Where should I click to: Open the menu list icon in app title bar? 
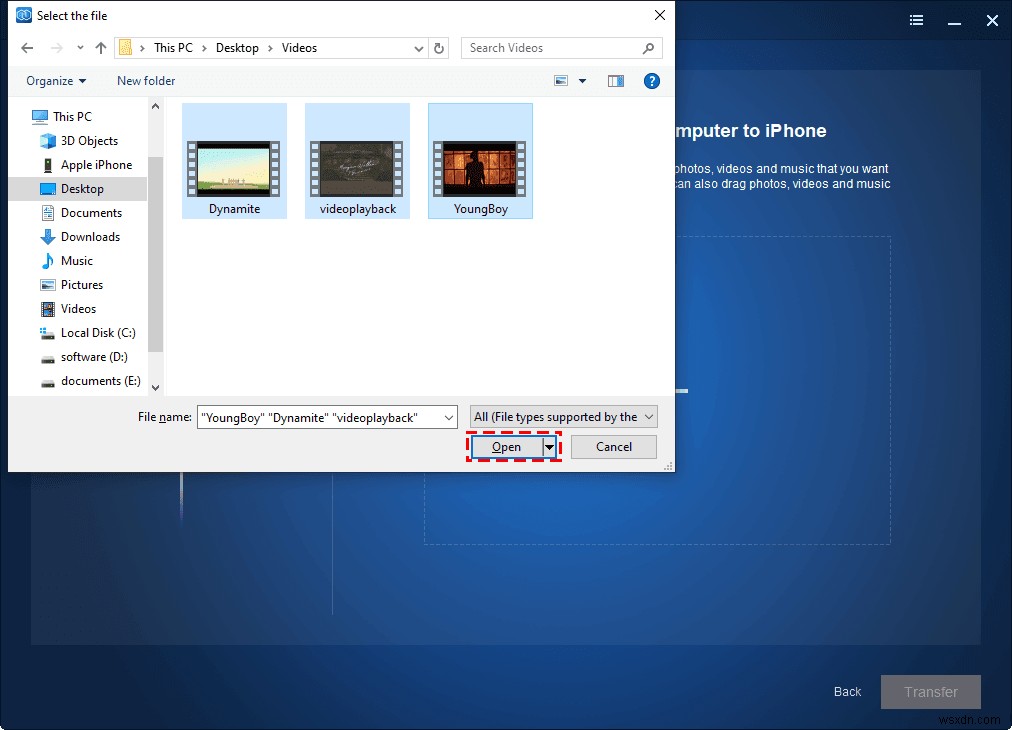(916, 20)
